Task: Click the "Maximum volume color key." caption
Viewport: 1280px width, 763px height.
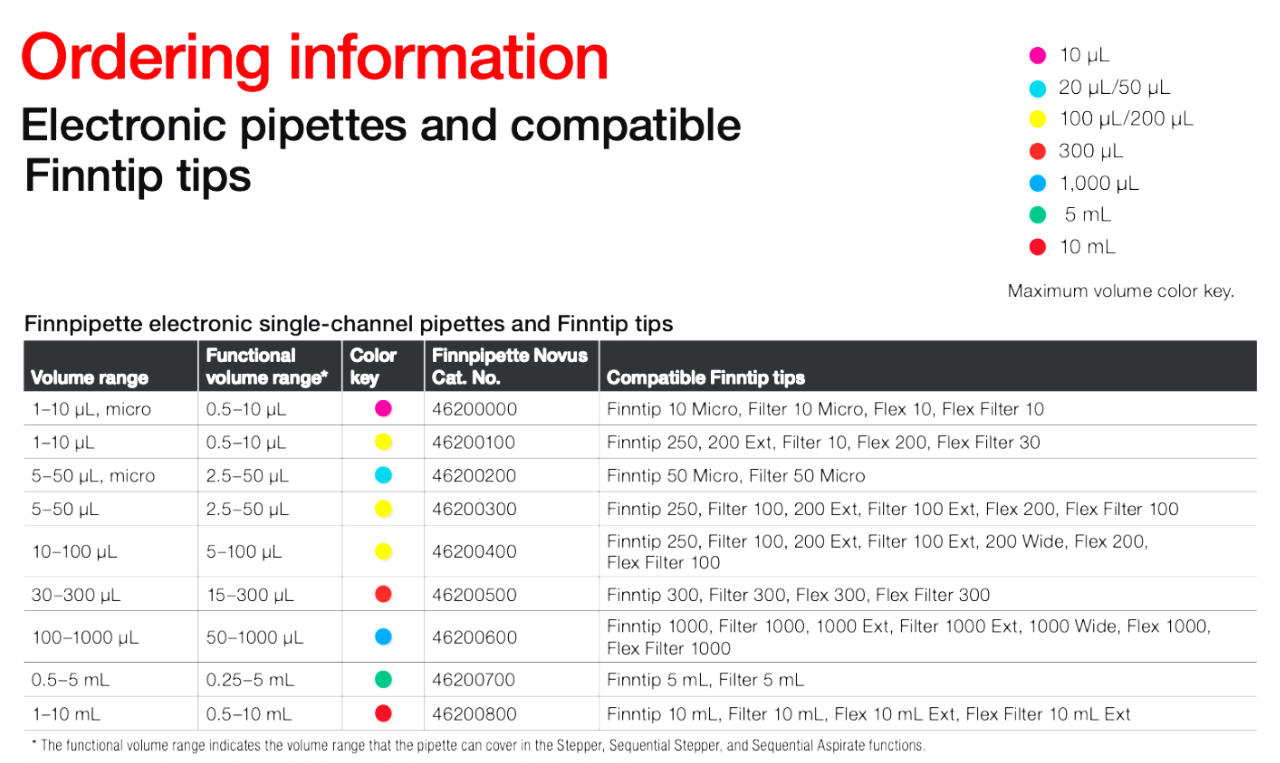Action: pos(1121,292)
